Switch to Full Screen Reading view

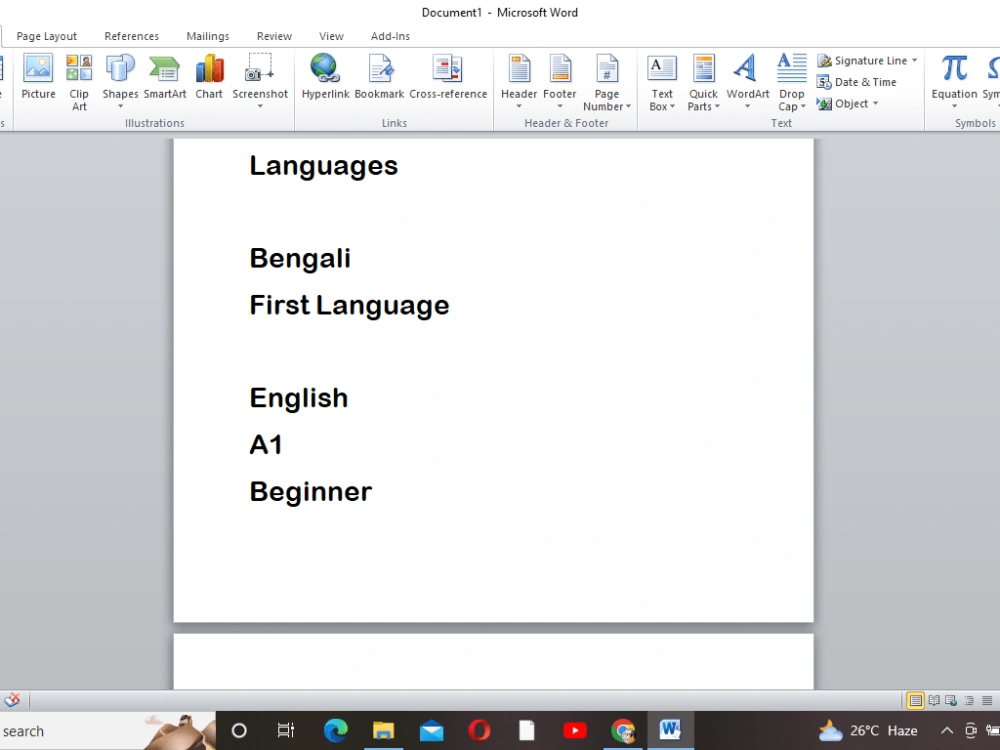click(934, 701)
